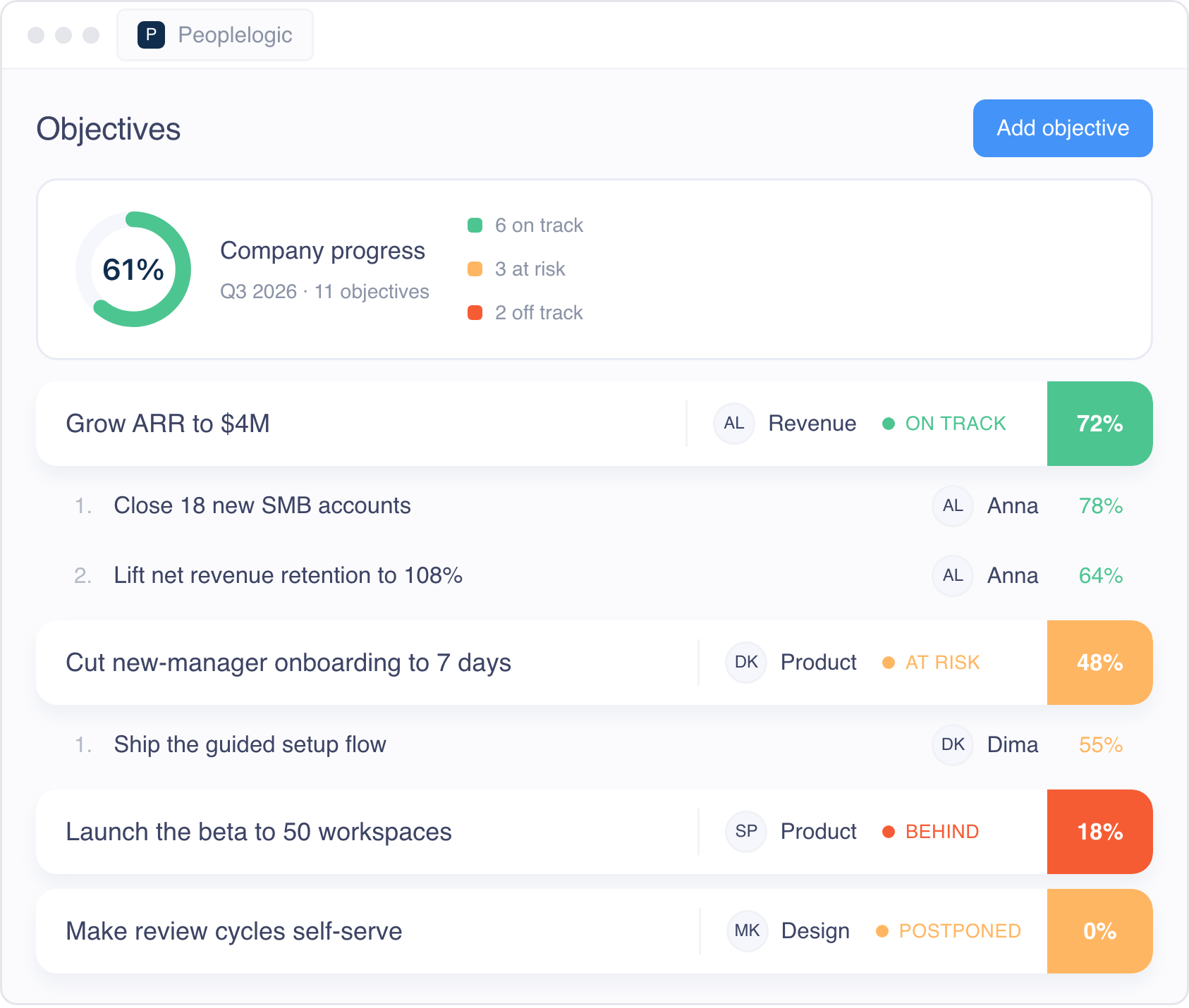Click the Revenue team label
The image size is (1189, 1008).
tap(812, 424)
